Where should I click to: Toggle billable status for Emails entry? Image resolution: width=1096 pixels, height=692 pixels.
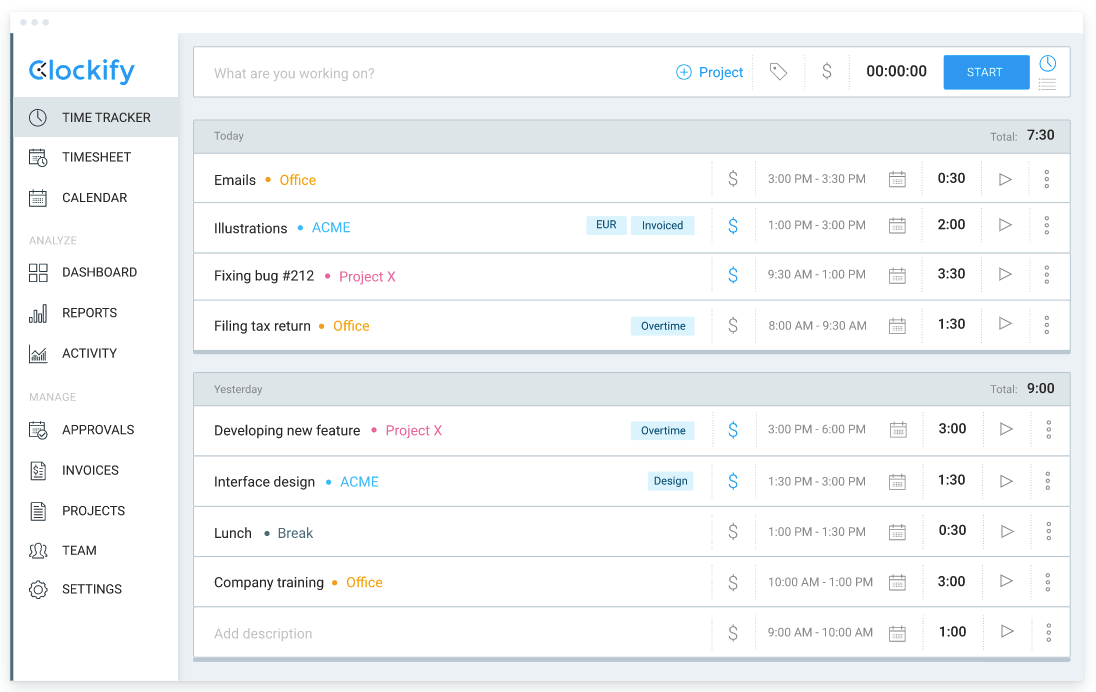point(733,179)
